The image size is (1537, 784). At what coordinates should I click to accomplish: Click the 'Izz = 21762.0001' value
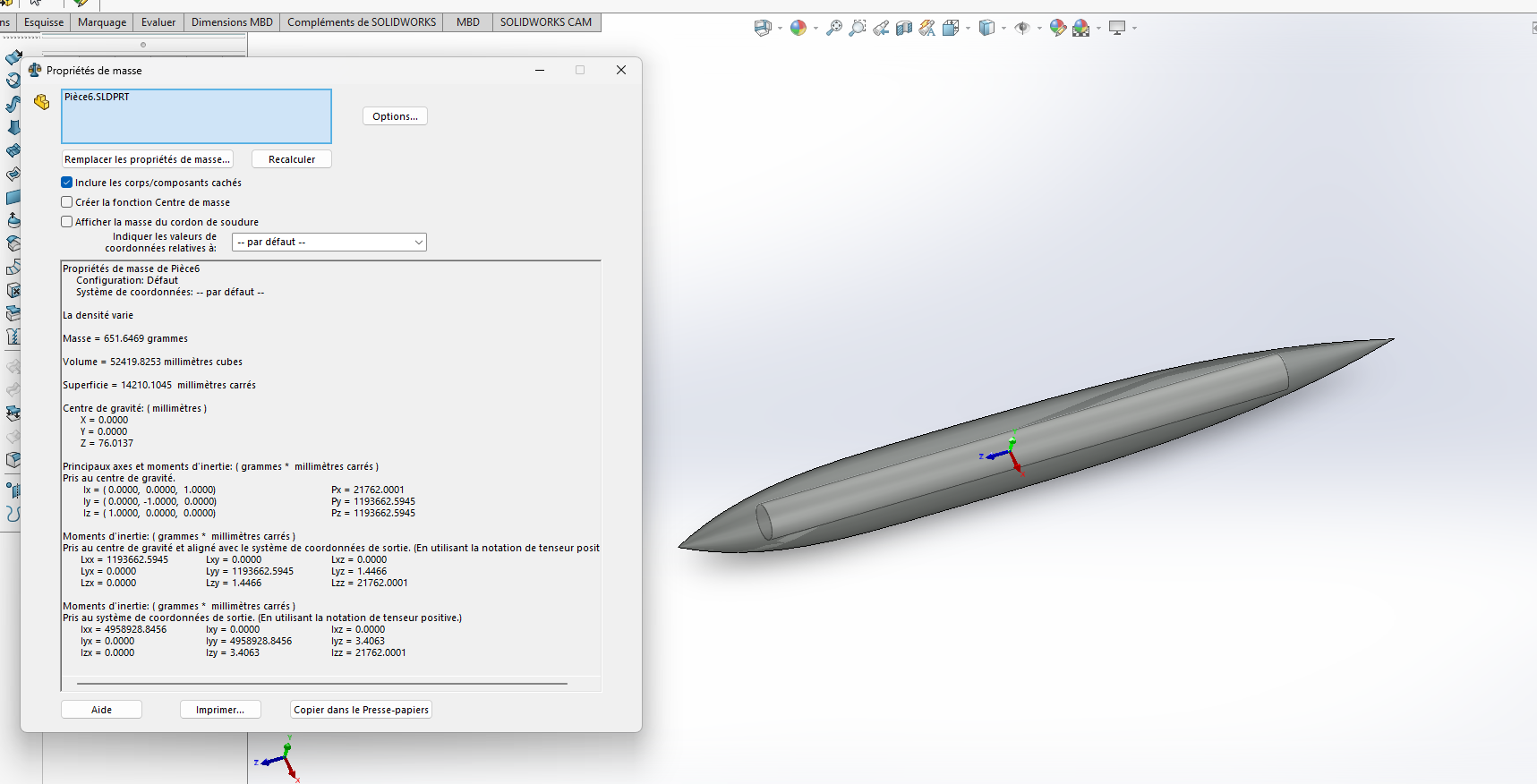368,652
